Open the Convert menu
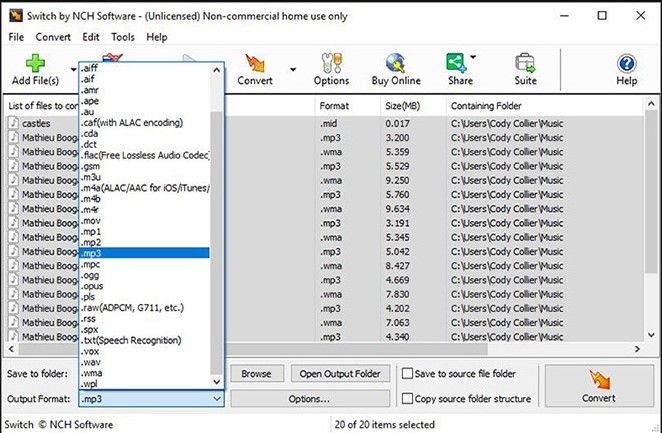The height and width of the screenshot is (433, 662). point(53,37)
